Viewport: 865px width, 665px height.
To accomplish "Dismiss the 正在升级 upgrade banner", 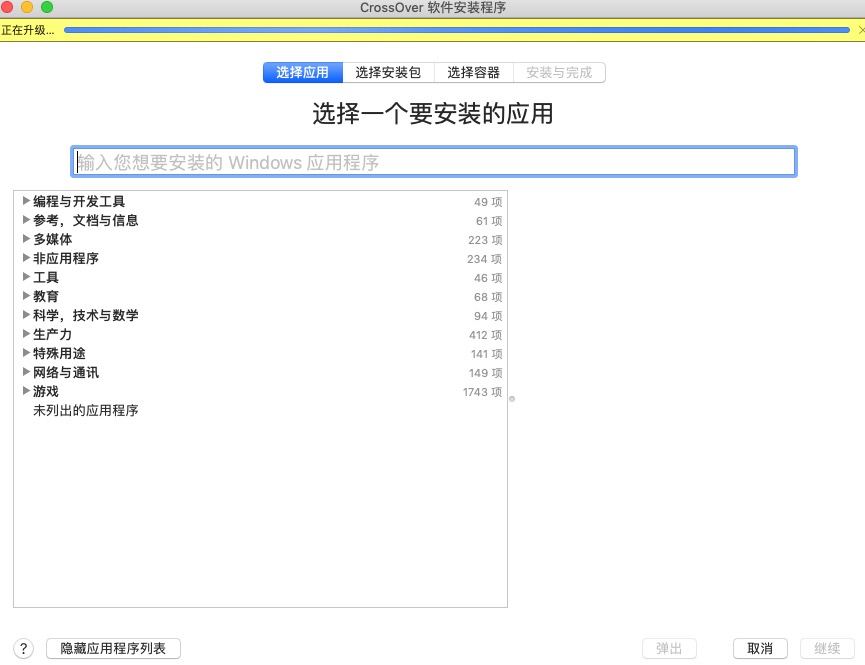I will (x=861, y=30).
